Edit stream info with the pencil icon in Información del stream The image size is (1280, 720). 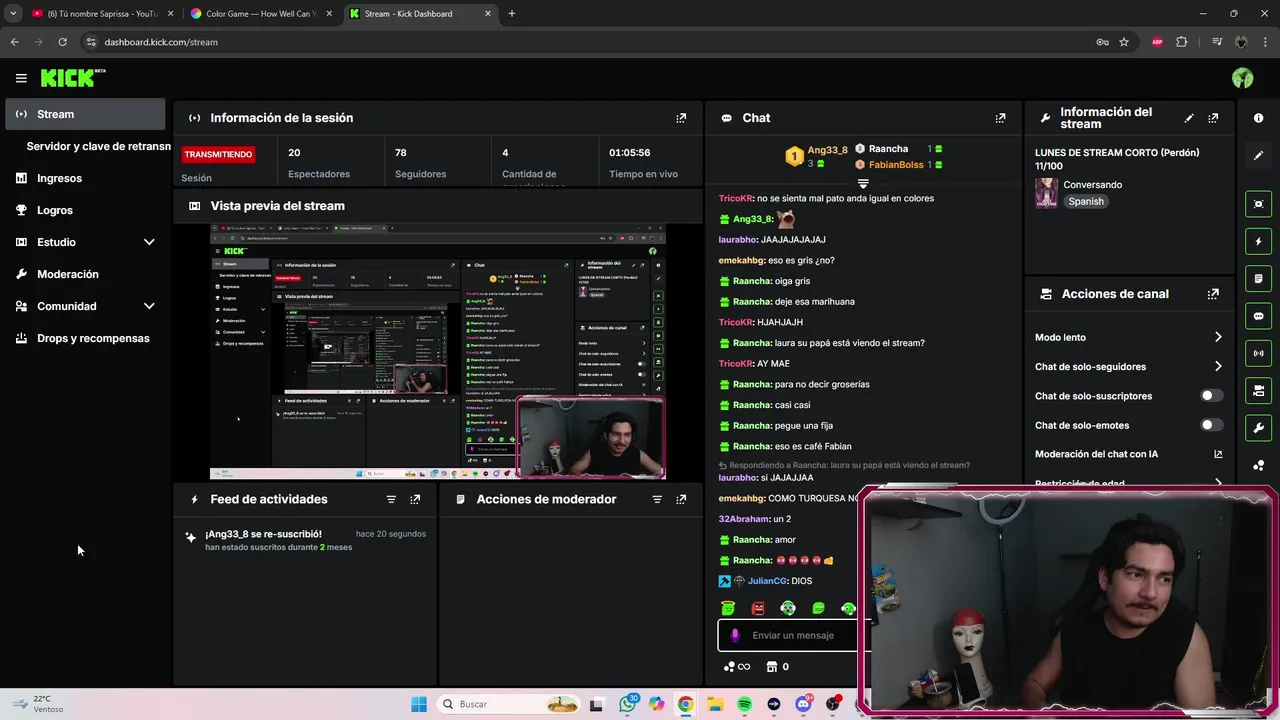1189,118
